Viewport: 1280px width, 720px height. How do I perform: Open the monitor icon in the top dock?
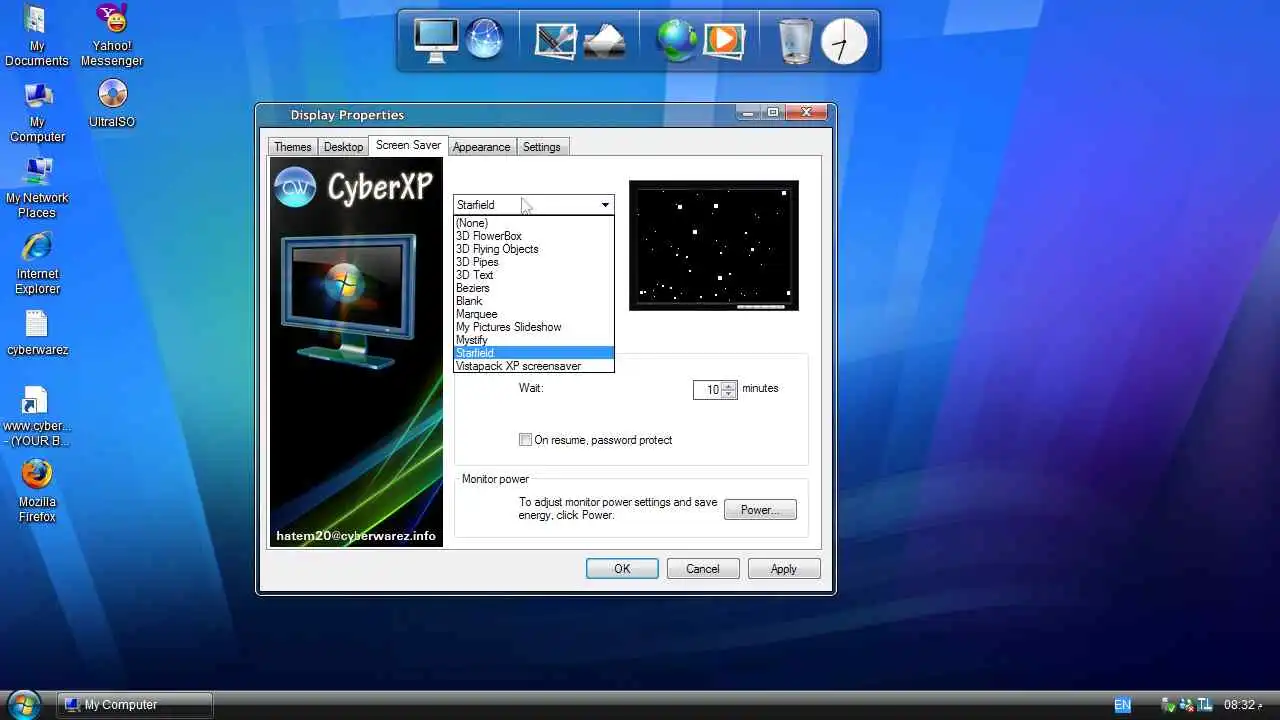tap(436, 41)
